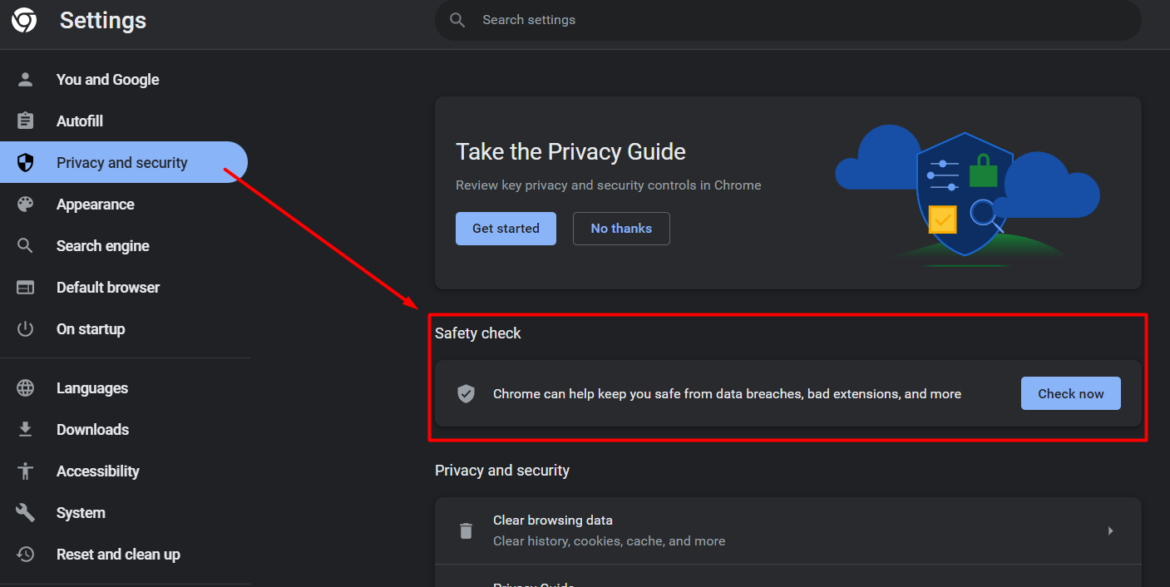The image size is (1170, 587).
Task: Click the Languages globe icon
Action: [x=26, y=388]
